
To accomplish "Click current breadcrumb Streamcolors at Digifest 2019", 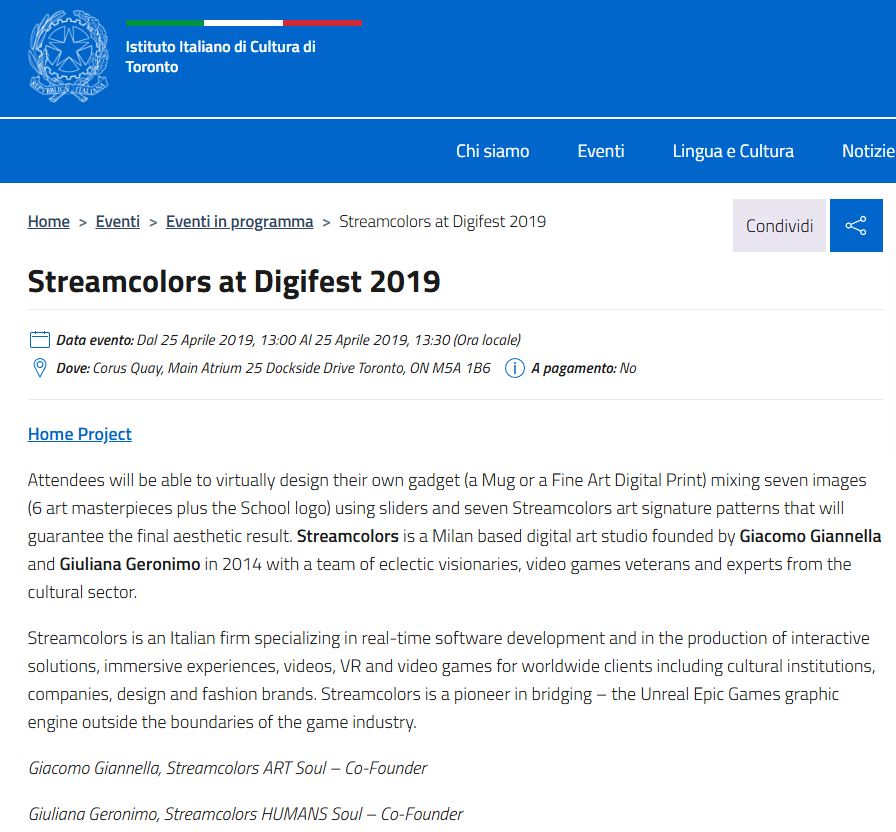I will click(x=442, y=222).
